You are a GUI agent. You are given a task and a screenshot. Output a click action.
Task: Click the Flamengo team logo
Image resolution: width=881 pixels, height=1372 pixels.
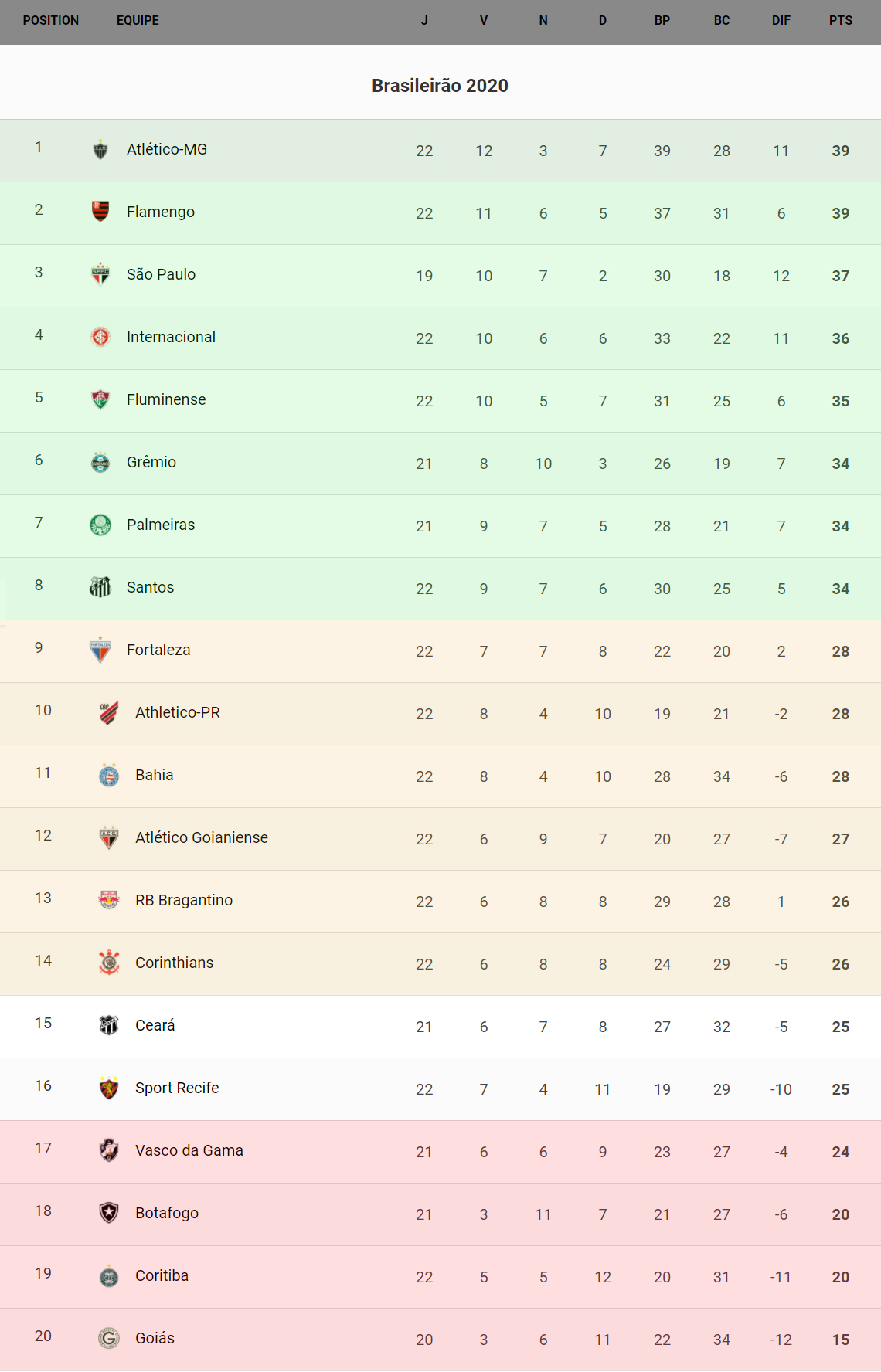coord(100,212)
